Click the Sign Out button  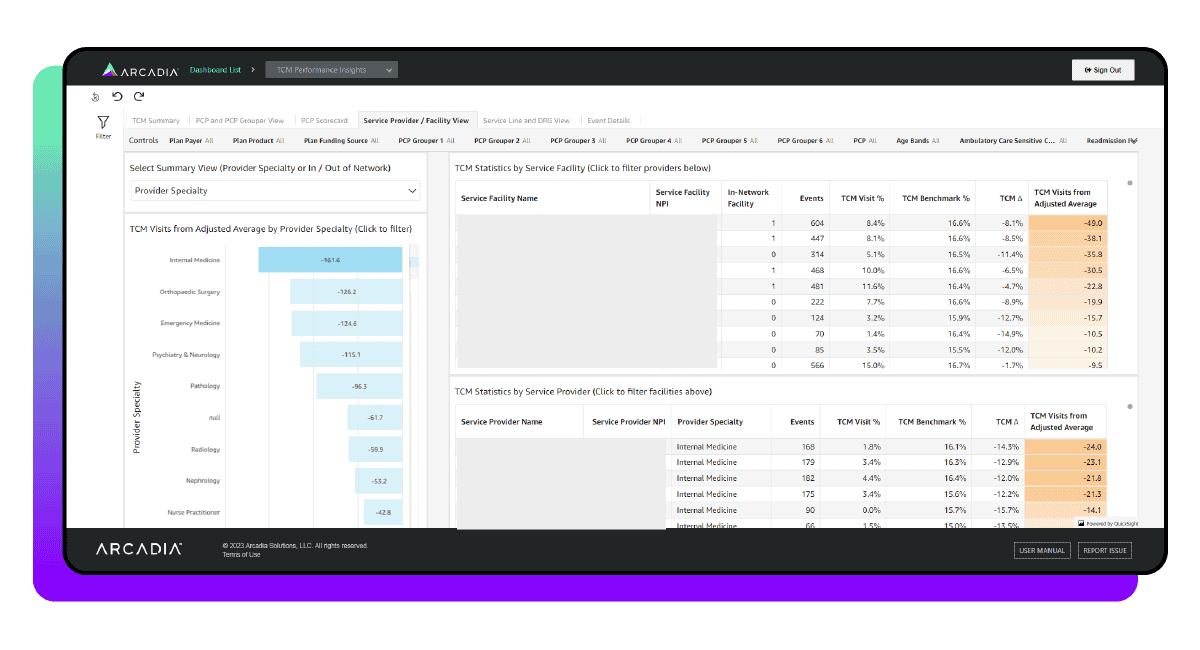point(1102,70)
